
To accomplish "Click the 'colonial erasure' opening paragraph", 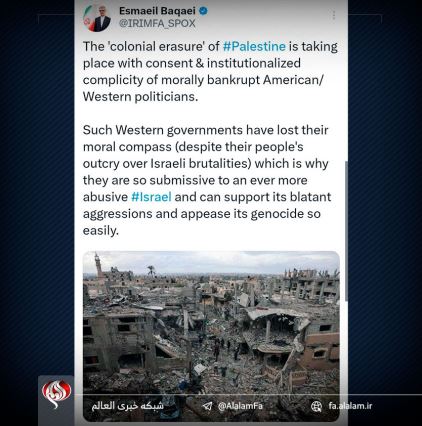I will tap(210, 71).
